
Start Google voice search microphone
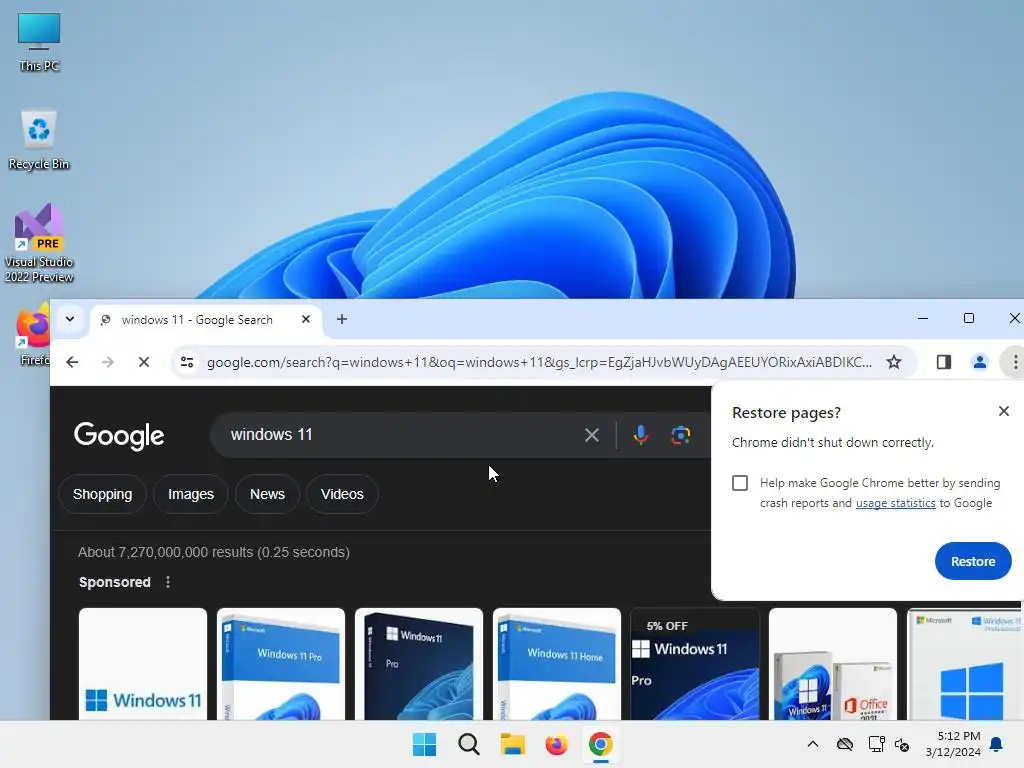point(641,435)
